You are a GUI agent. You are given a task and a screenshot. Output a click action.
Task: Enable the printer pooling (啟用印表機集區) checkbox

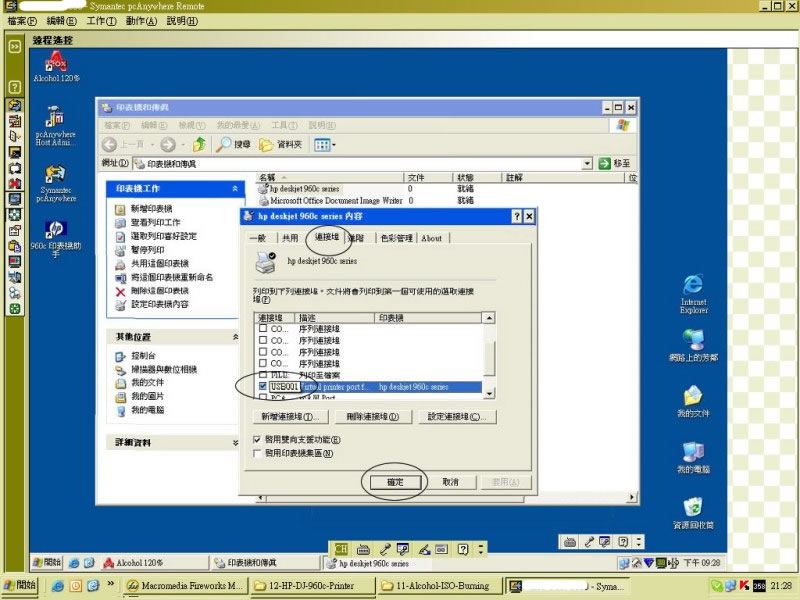[258, 453]
